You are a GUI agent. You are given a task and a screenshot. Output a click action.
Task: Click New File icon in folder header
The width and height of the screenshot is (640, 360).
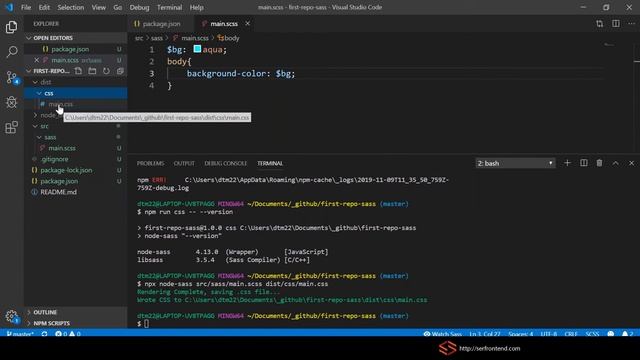tap(78, 71)
